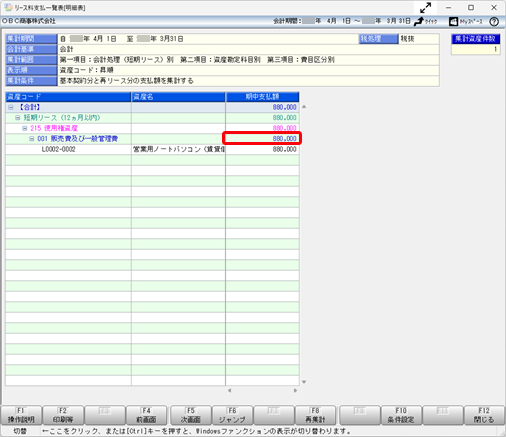Select 880,000 amount in 短期リース row
The height and width of the screenshot is (437, 506).
pos(262,118)
